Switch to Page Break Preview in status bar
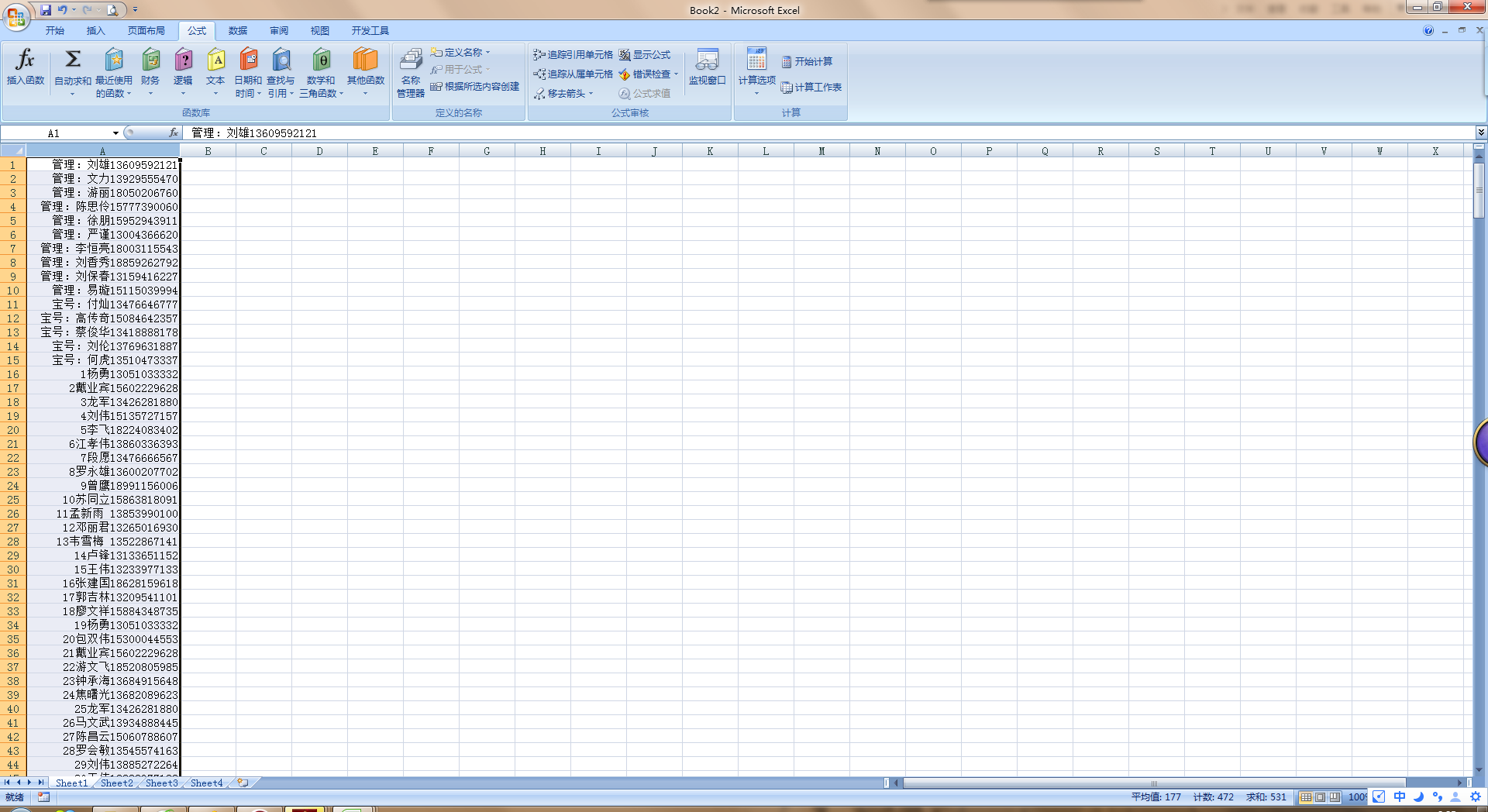Image resolution: width=1488 pixels, height=812 pixels. pos(1335,797)
